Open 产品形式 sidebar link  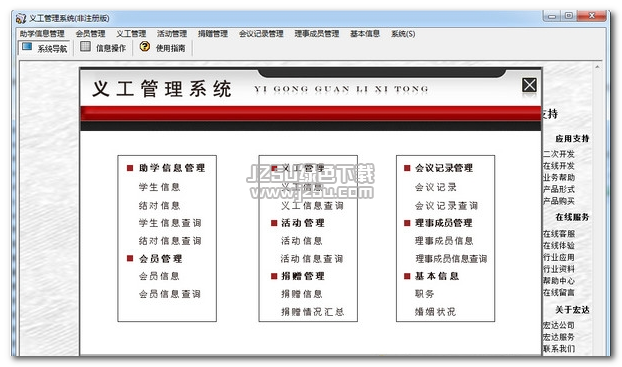(559, 189)
